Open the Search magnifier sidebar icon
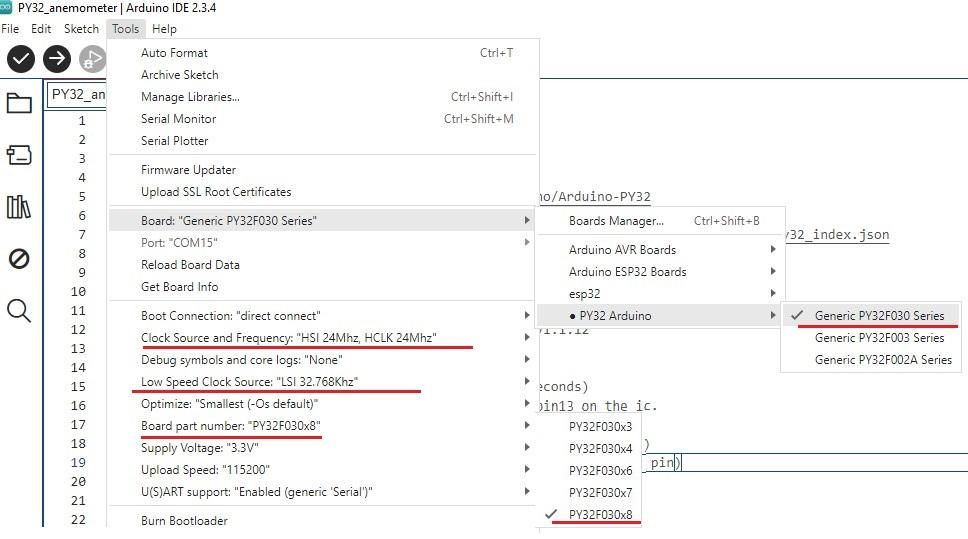 pos(19,311)
